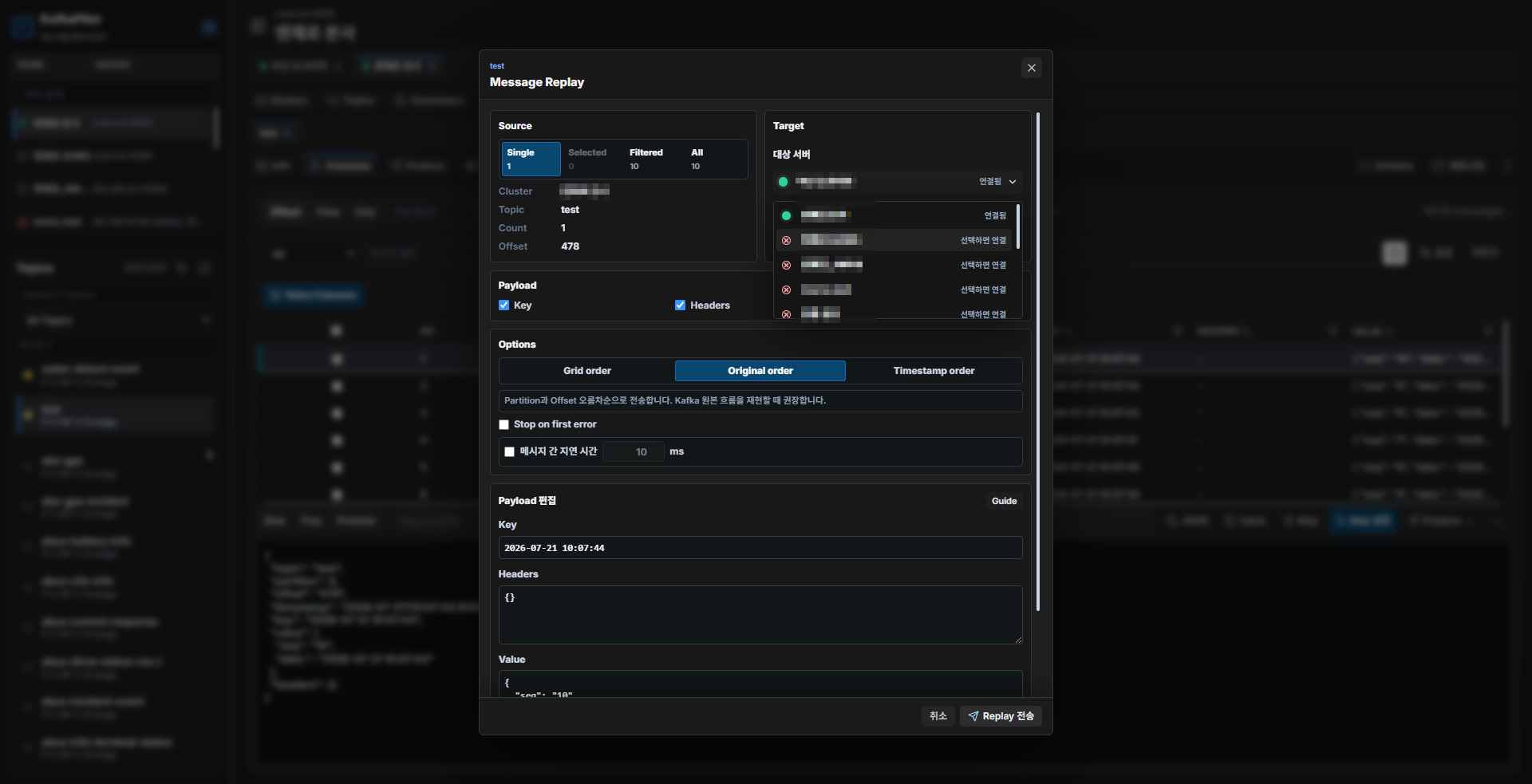Screen dimensions: 1532x784
Task: Choose Timestamp order option
Action: pyautogui.click(x=934, y=371)
